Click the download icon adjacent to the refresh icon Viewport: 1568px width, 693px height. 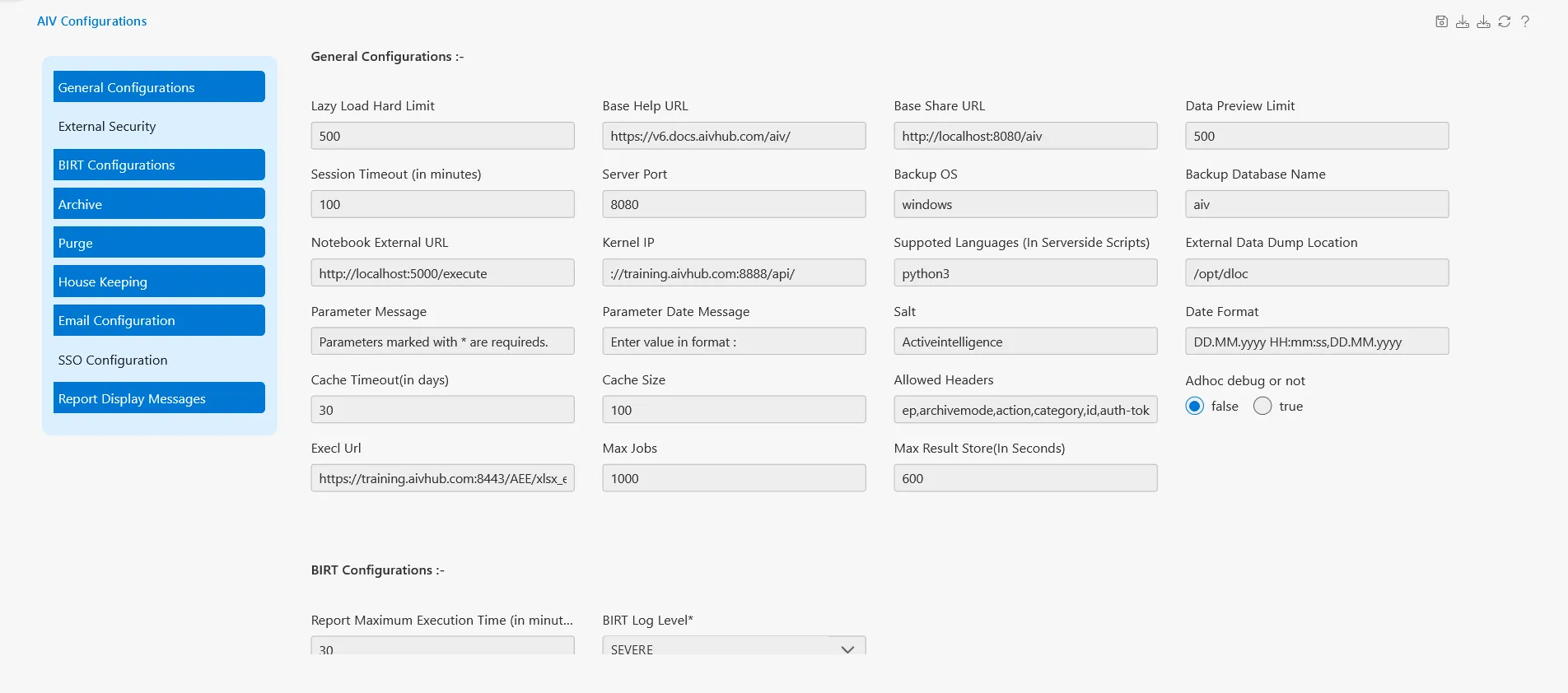1483,21
